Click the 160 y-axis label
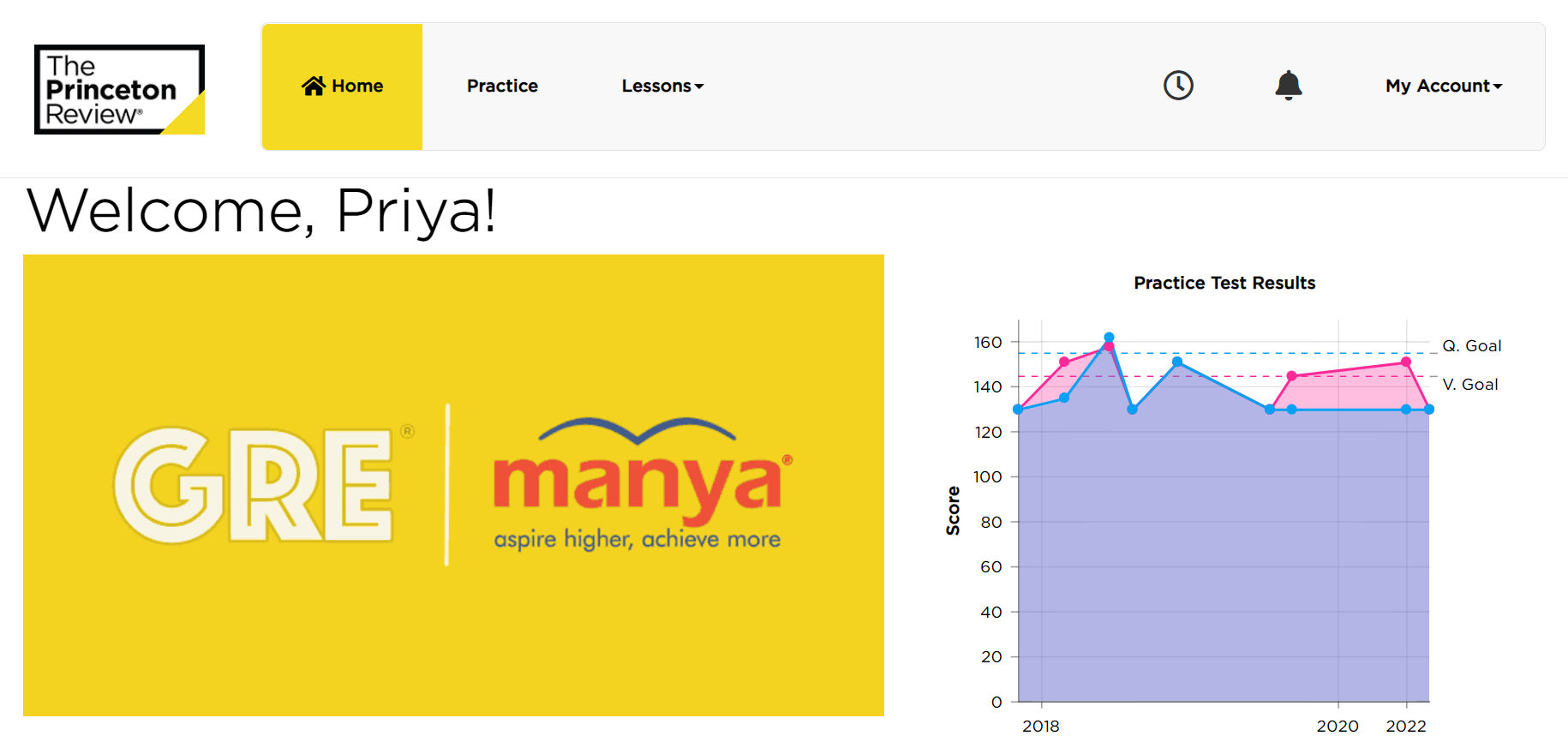This screenshot has width=1568, height=736. tap(988, 342)
